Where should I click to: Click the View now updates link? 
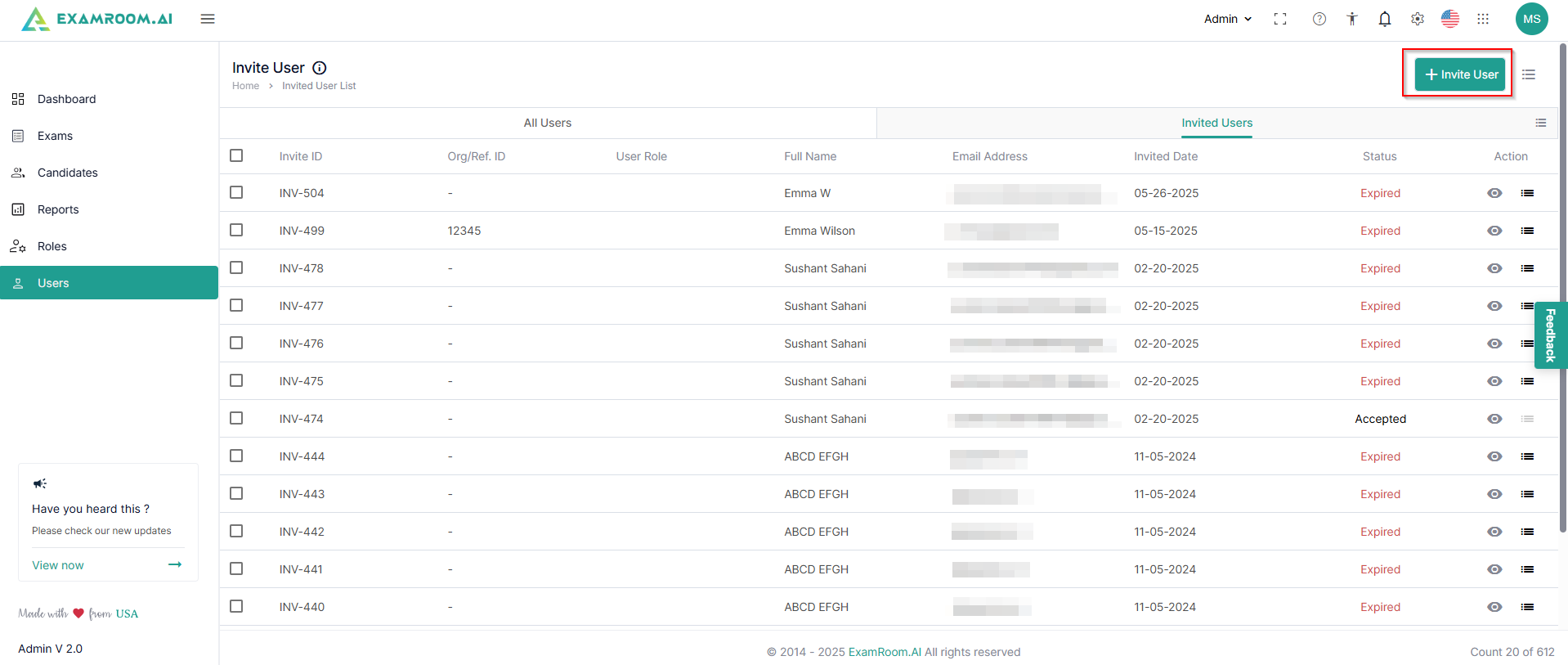[107, 565]
